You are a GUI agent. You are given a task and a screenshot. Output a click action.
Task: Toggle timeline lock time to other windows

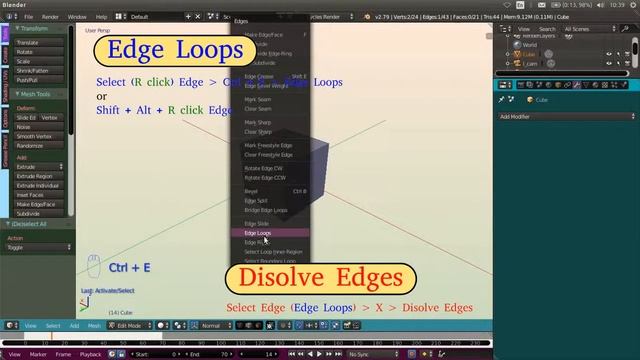[121, 354]
